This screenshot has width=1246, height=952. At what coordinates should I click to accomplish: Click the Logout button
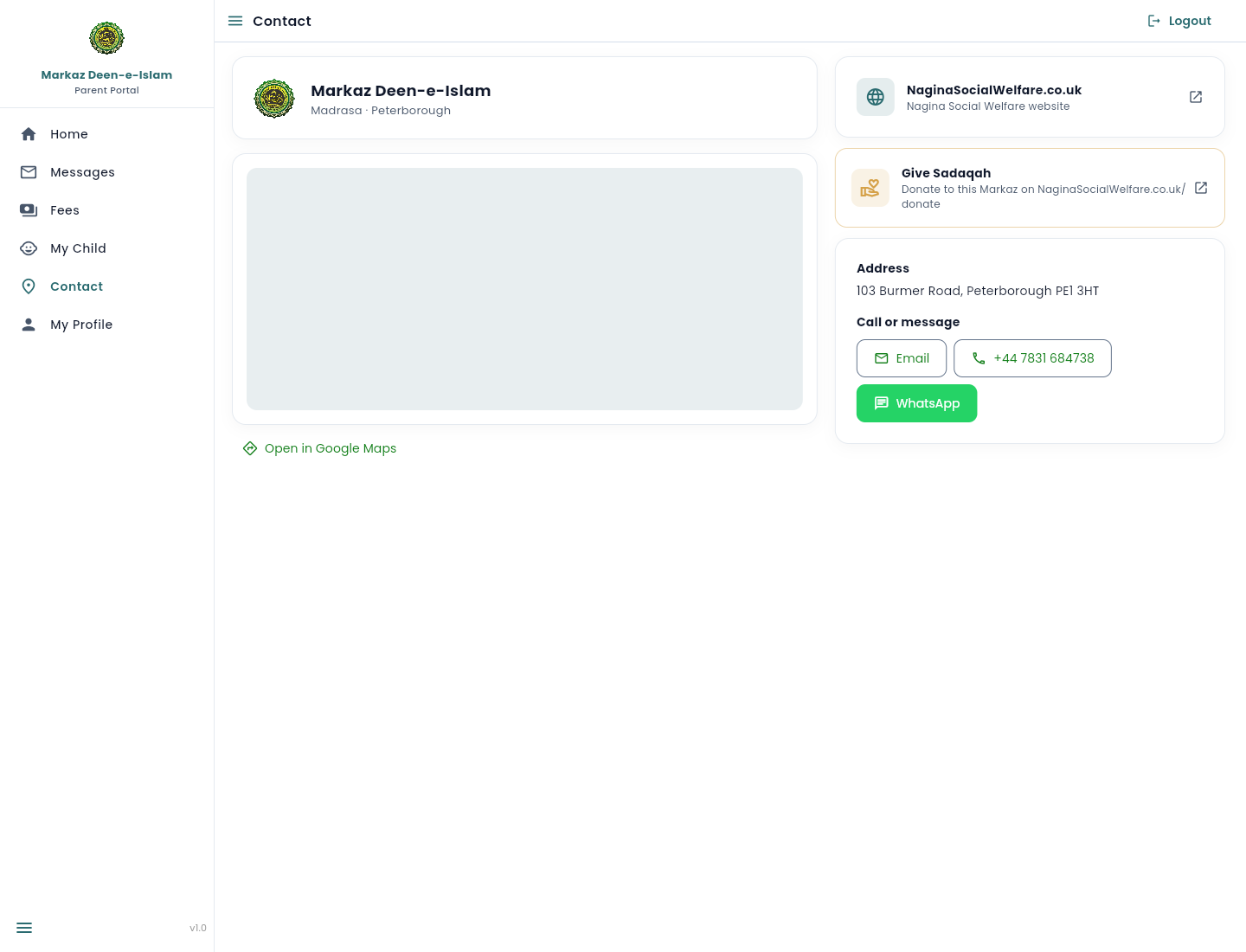1179,21
